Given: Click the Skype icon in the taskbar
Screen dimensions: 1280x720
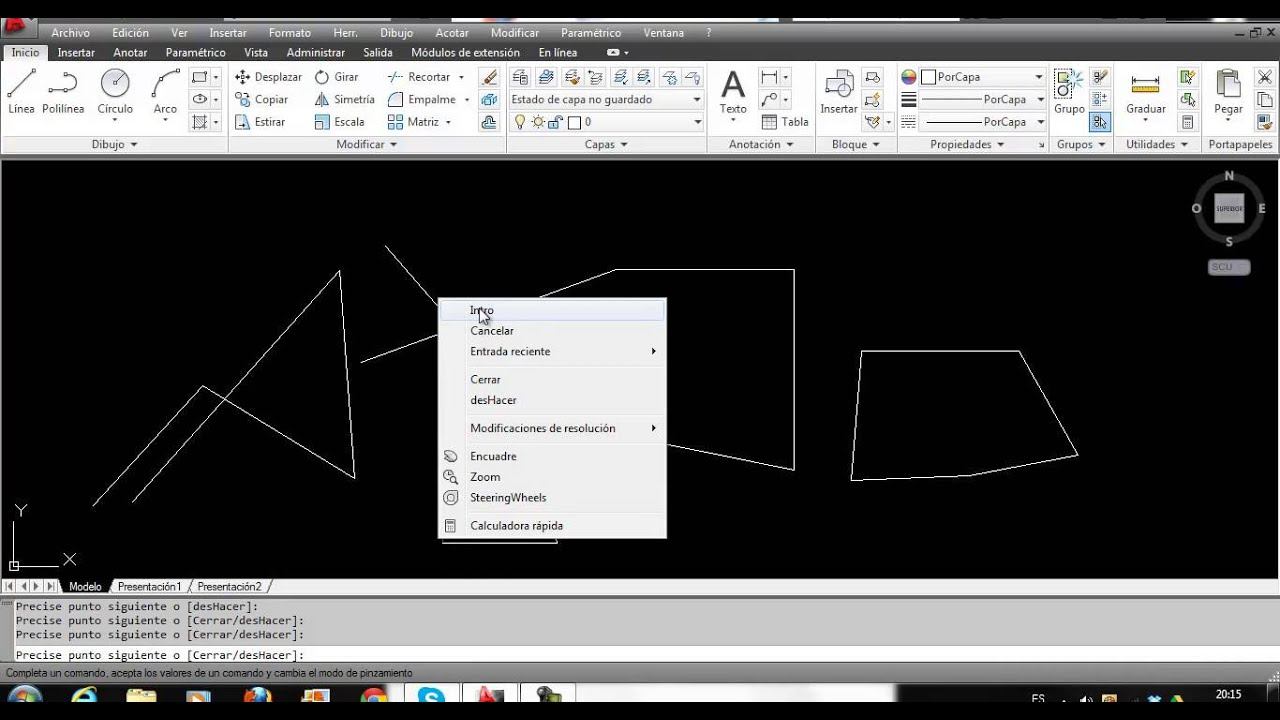Looking at the screenshot, I should coord(432,698).
